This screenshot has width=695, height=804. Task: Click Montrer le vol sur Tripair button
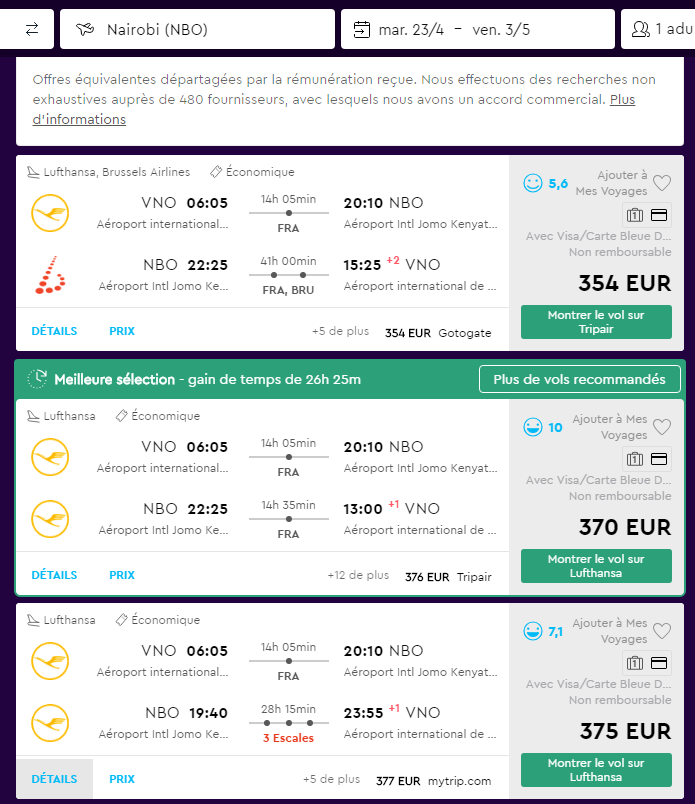(596, 322)
